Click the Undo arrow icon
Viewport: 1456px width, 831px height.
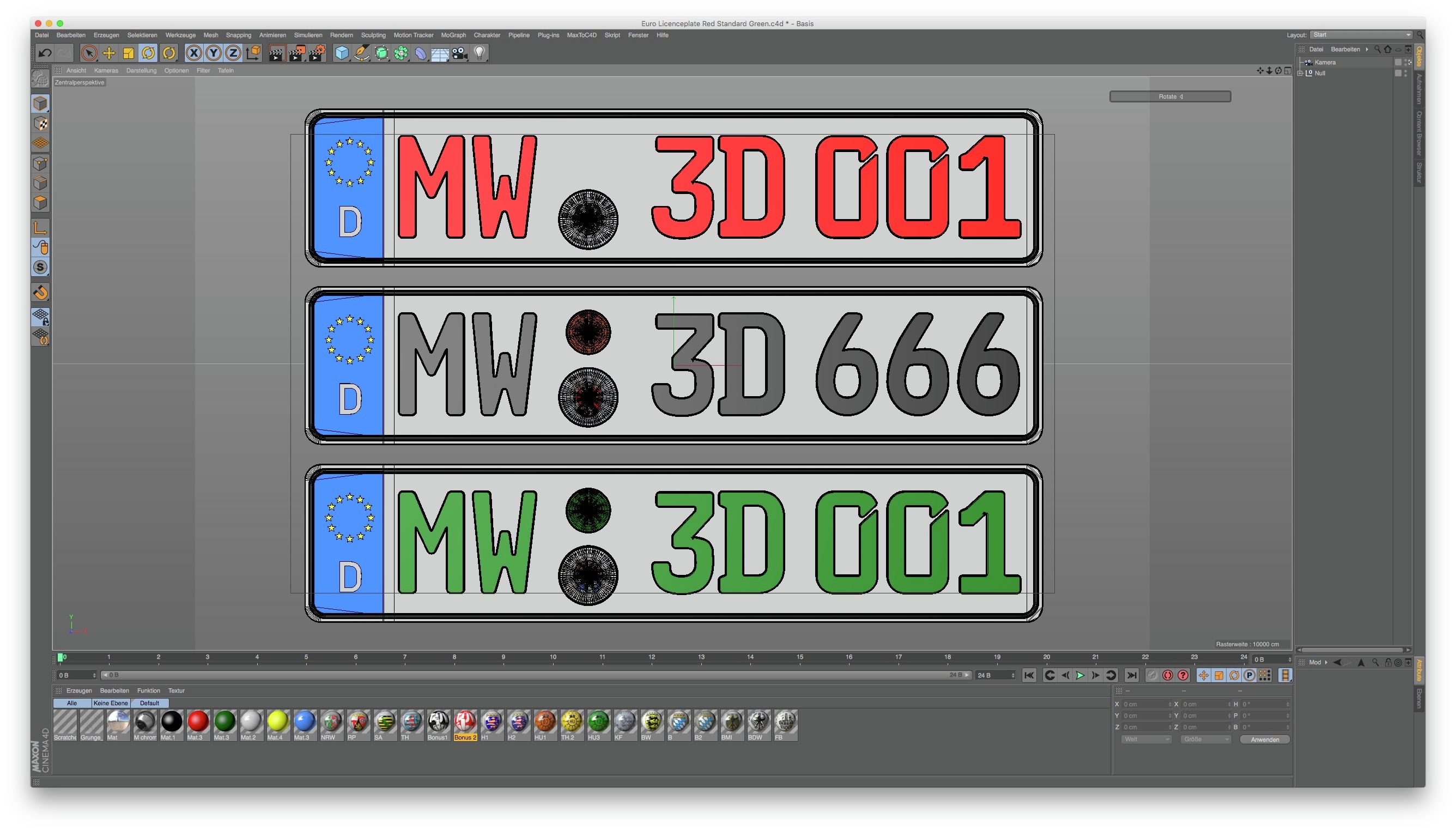(45, 53)
